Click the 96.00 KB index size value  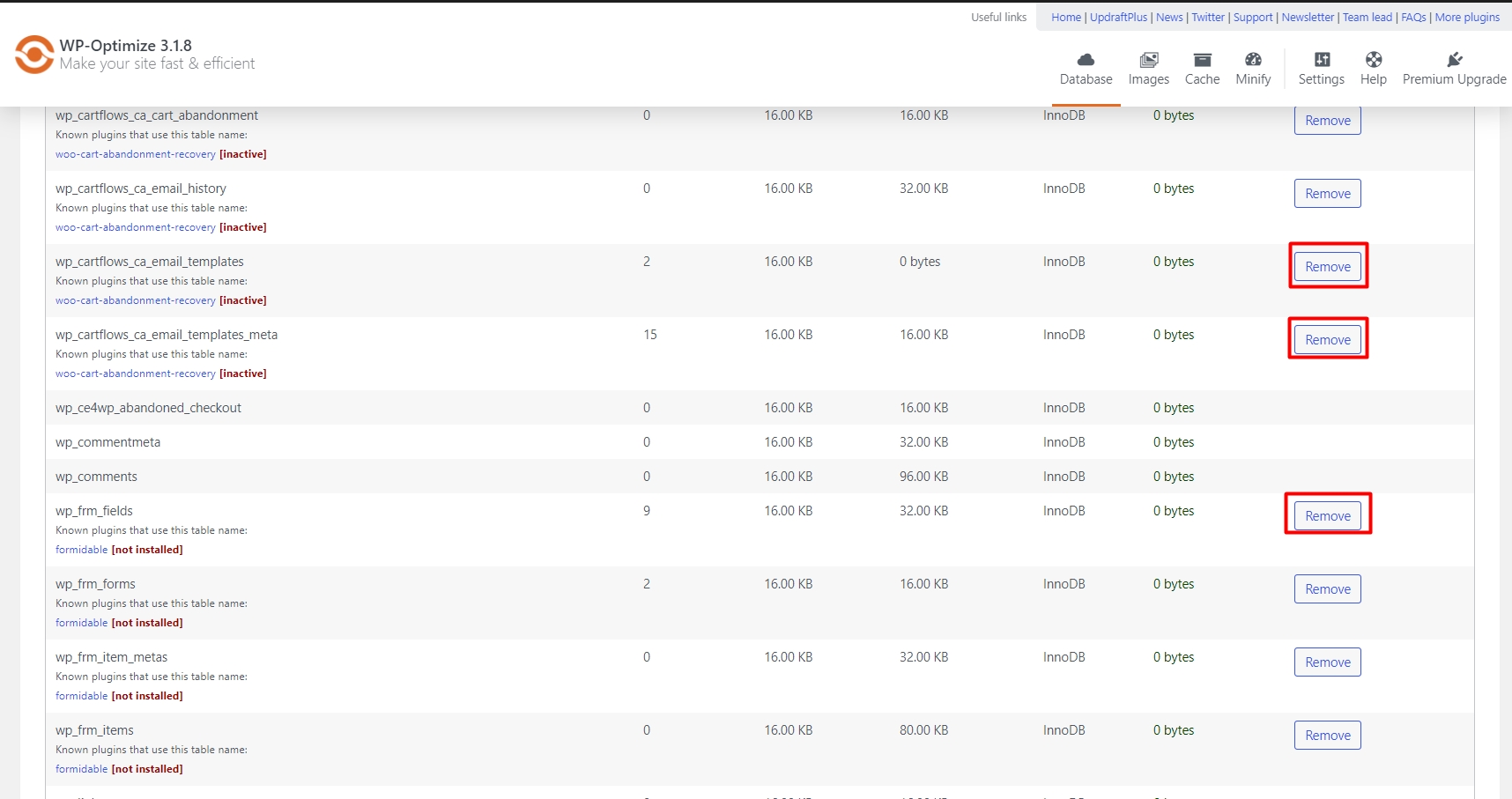[923, 477]
